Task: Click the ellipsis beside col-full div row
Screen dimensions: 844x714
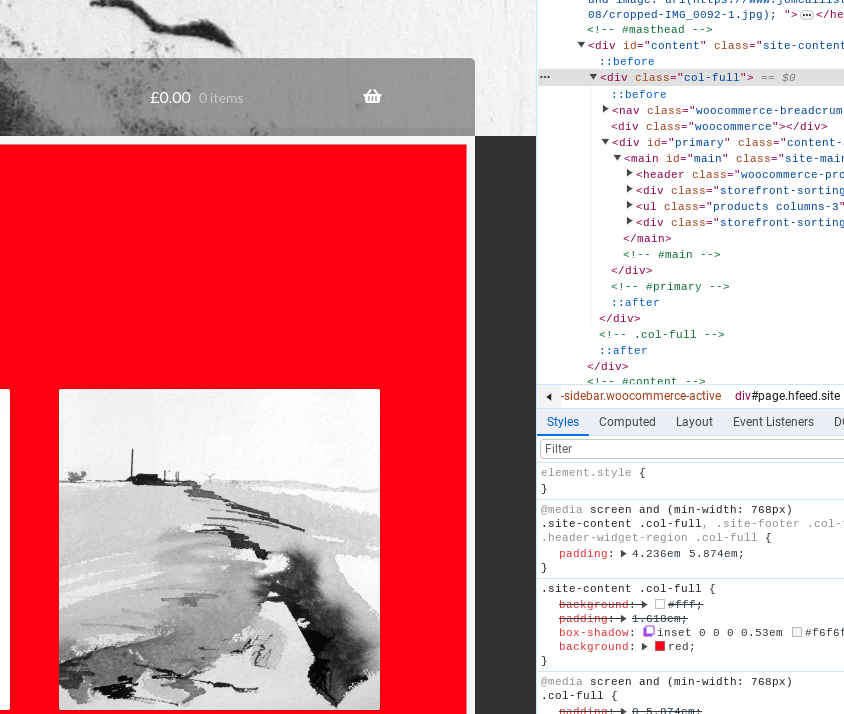Action: tap(545, 77)
